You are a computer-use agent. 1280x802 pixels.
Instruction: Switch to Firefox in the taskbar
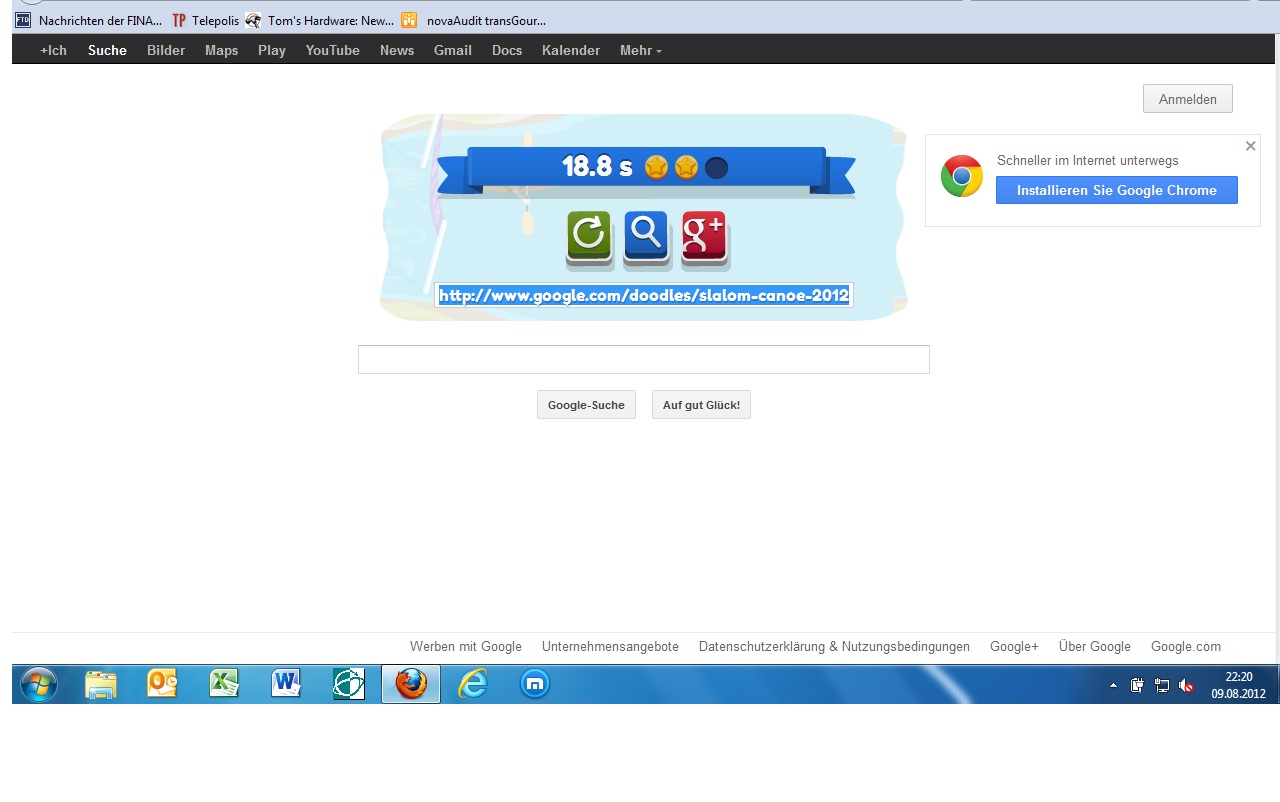[x=411, y=684]
